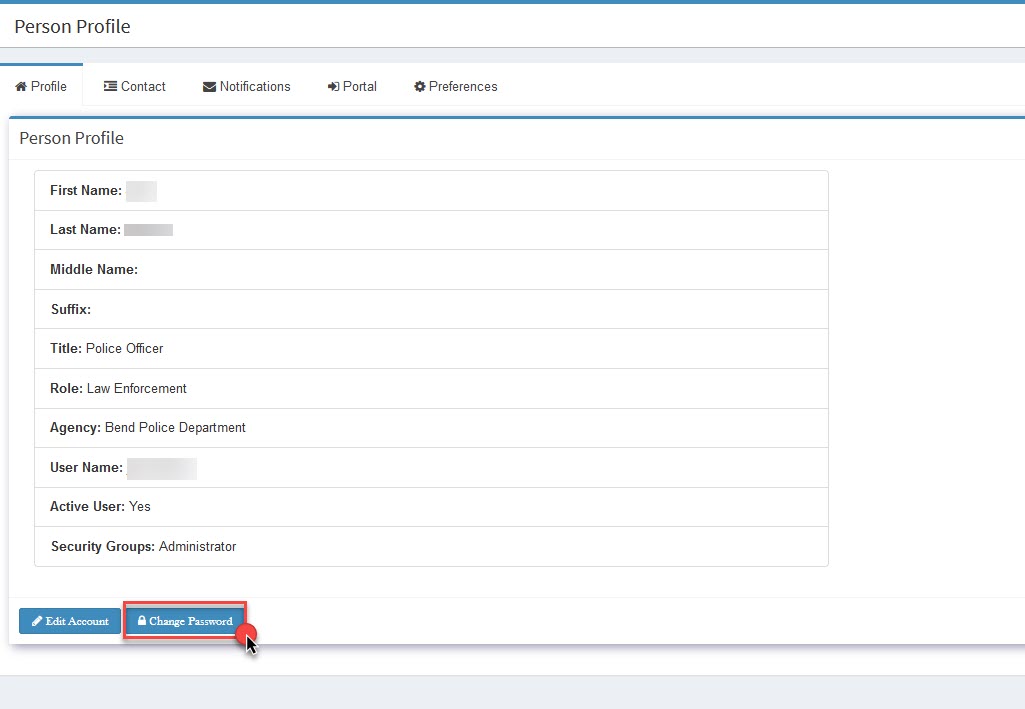Select the Police Officer title value
Viewport: 1025px width, 709px height.
point(125,348)
